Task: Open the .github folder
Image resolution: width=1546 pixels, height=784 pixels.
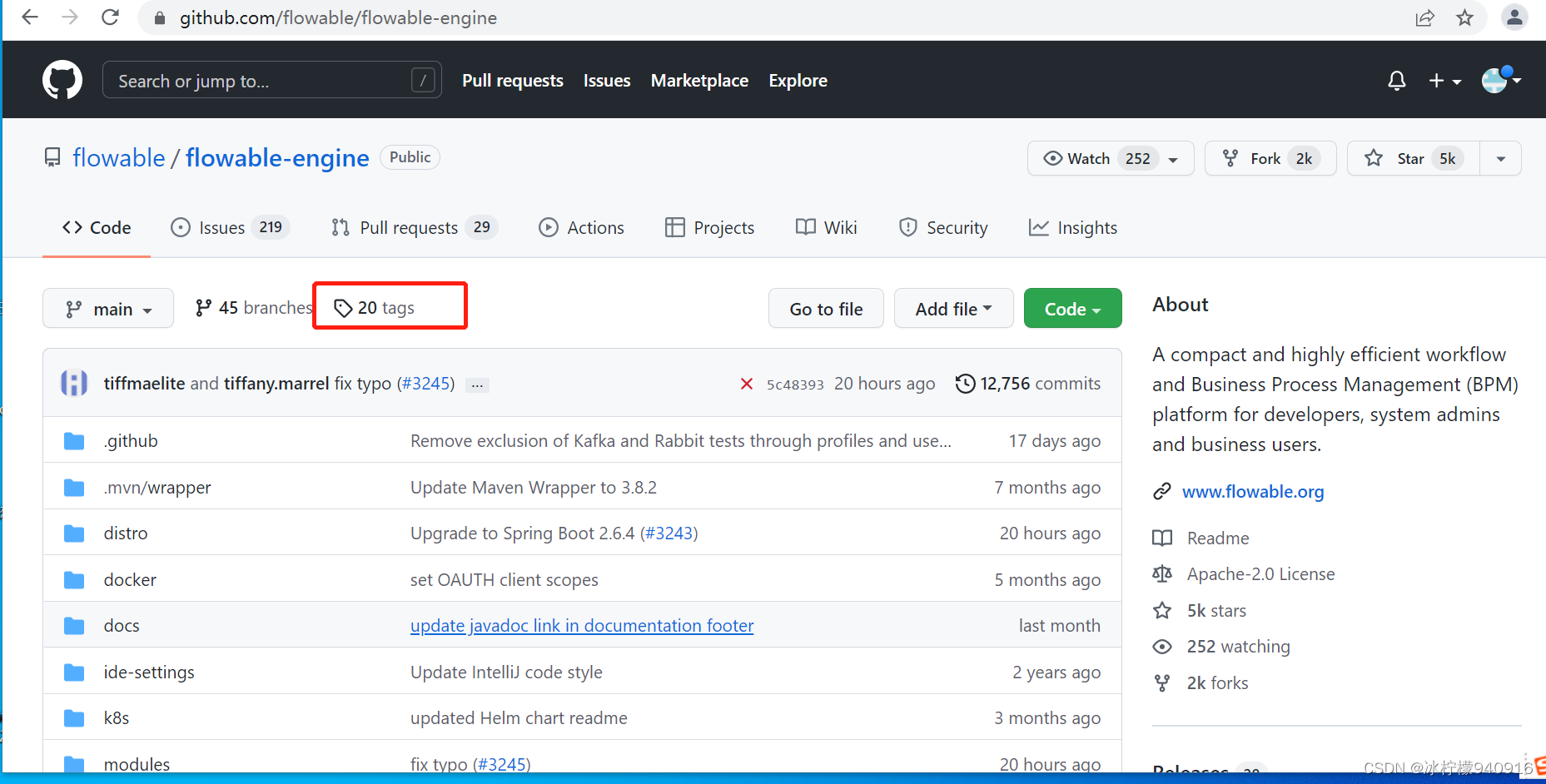Action: [131, 441]
